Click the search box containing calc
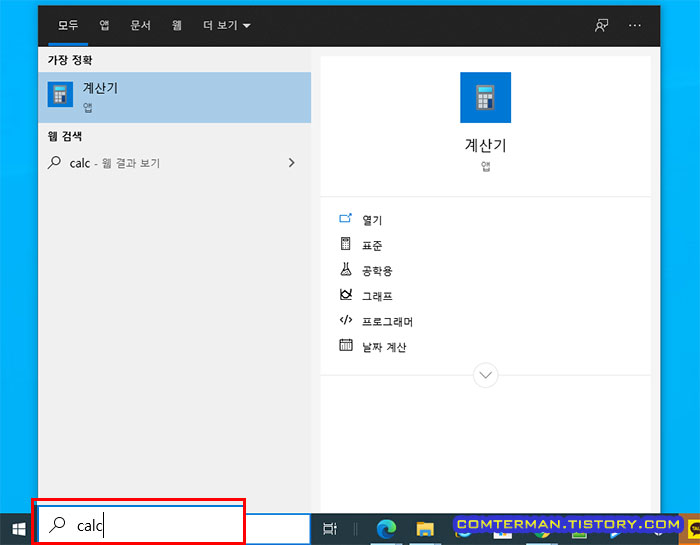700x545 pixels. tap(174, 526)
